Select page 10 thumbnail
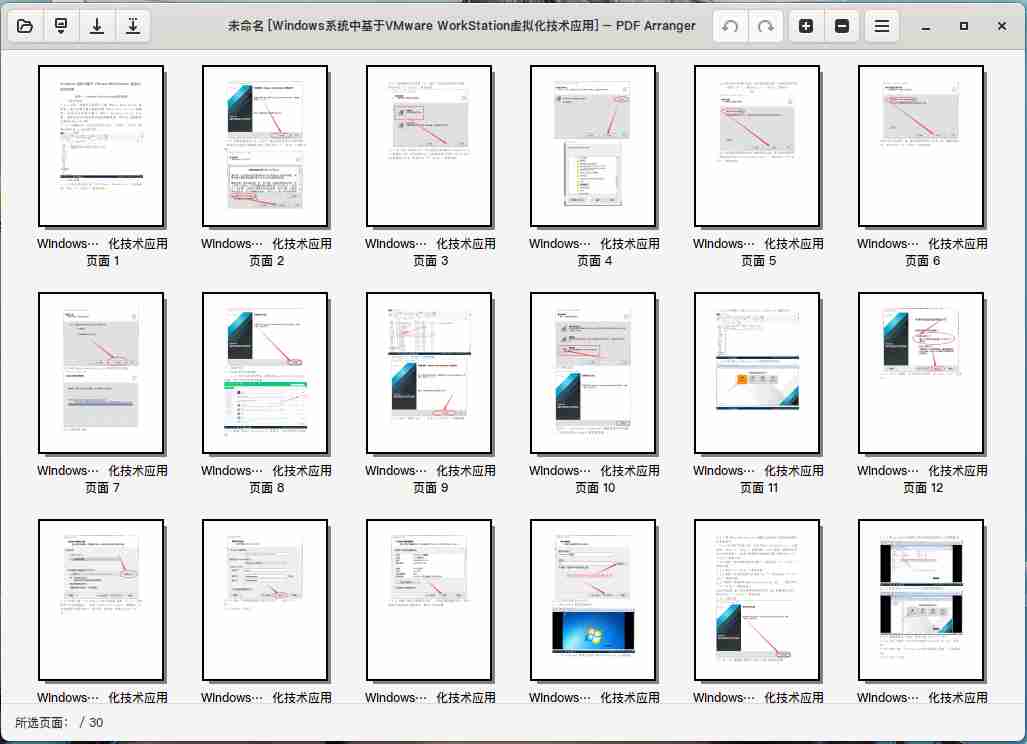The image size is (1027, 744). point(593,371)
